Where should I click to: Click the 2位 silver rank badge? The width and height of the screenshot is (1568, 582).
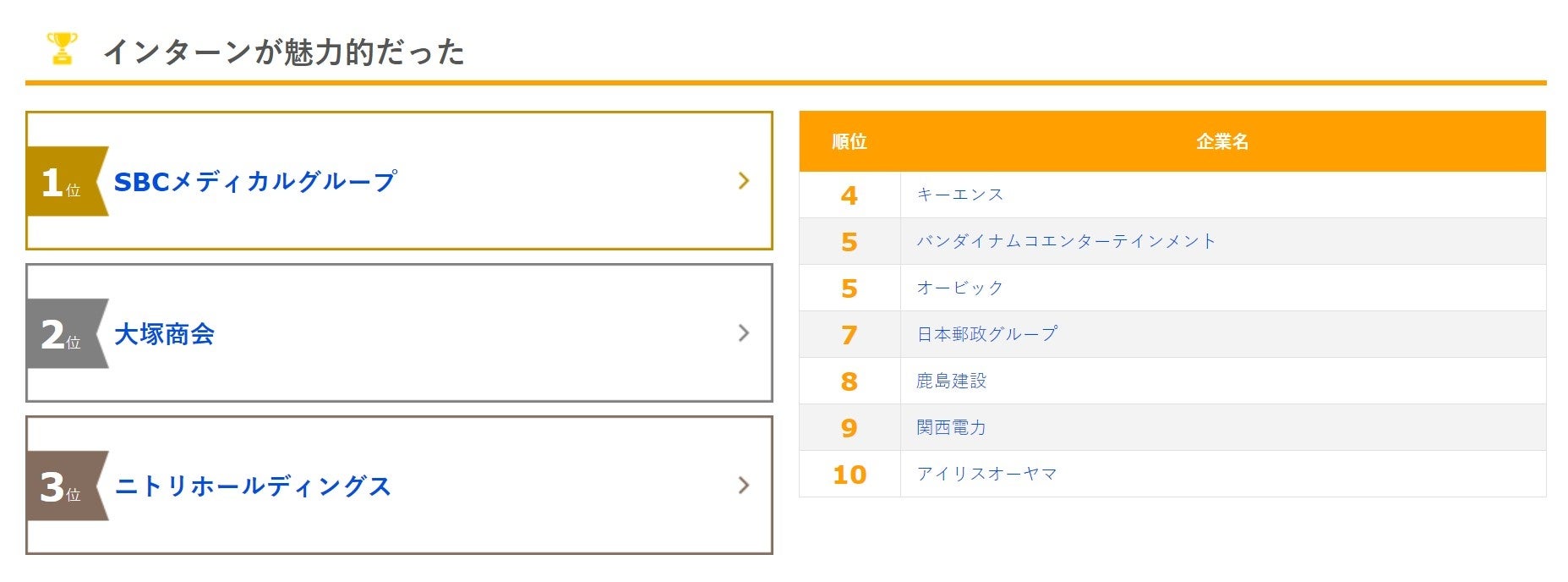[x=64, y=333]
